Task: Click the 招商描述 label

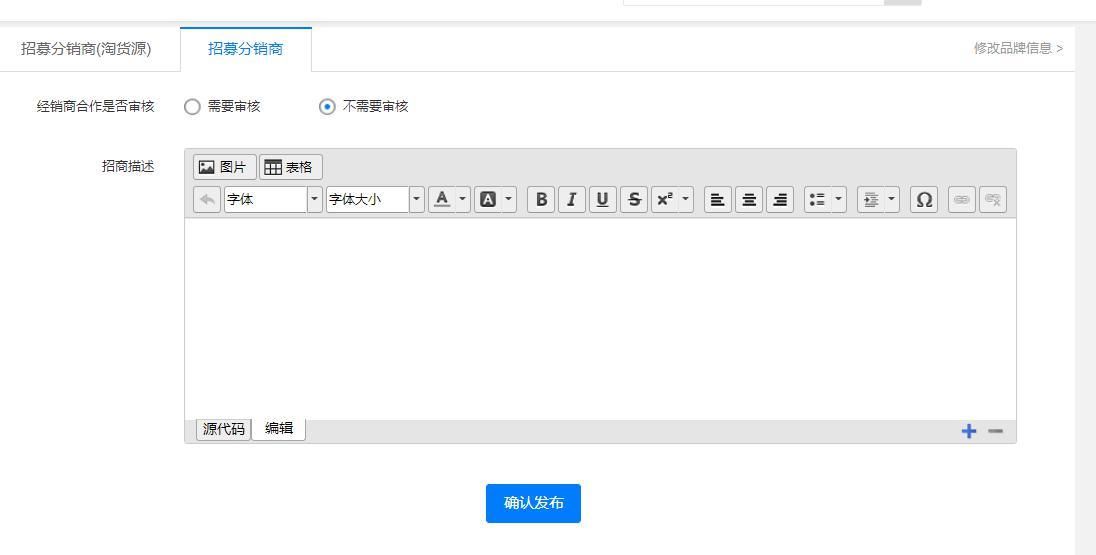Action: [x=128, y=166]
